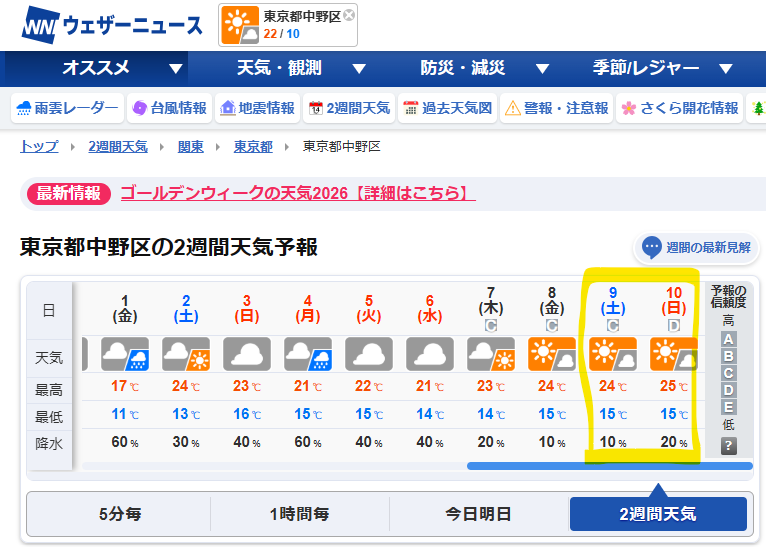Click the sunny icon for 8 (金)
This screenshot has height=547, width=766.
coord(552,354)
